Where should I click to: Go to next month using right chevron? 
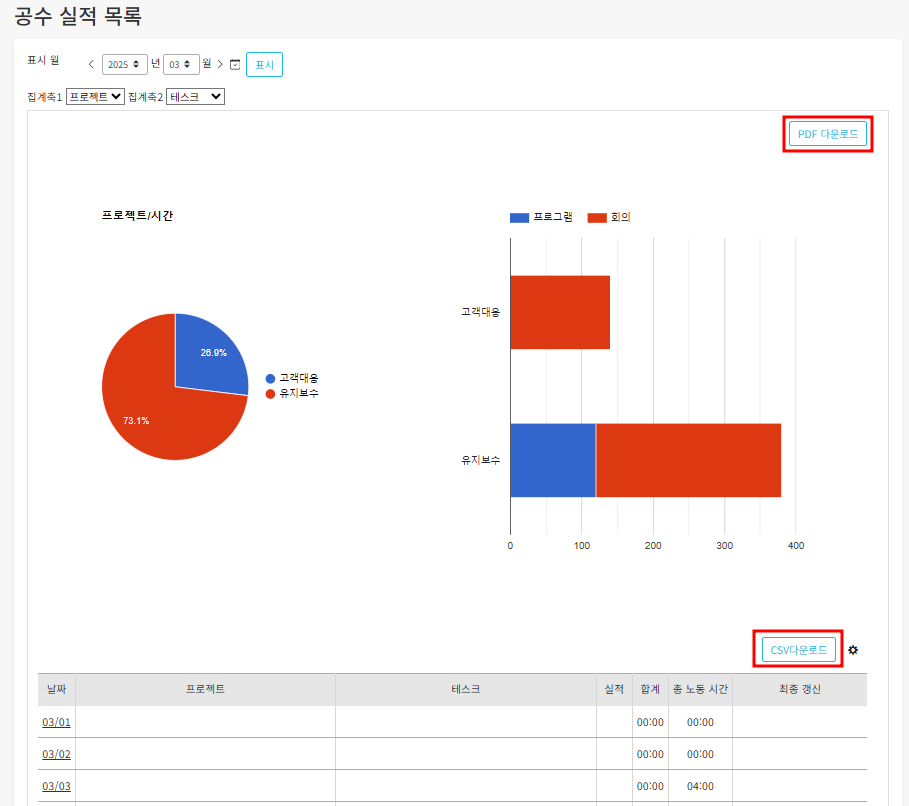click(220, 65)
